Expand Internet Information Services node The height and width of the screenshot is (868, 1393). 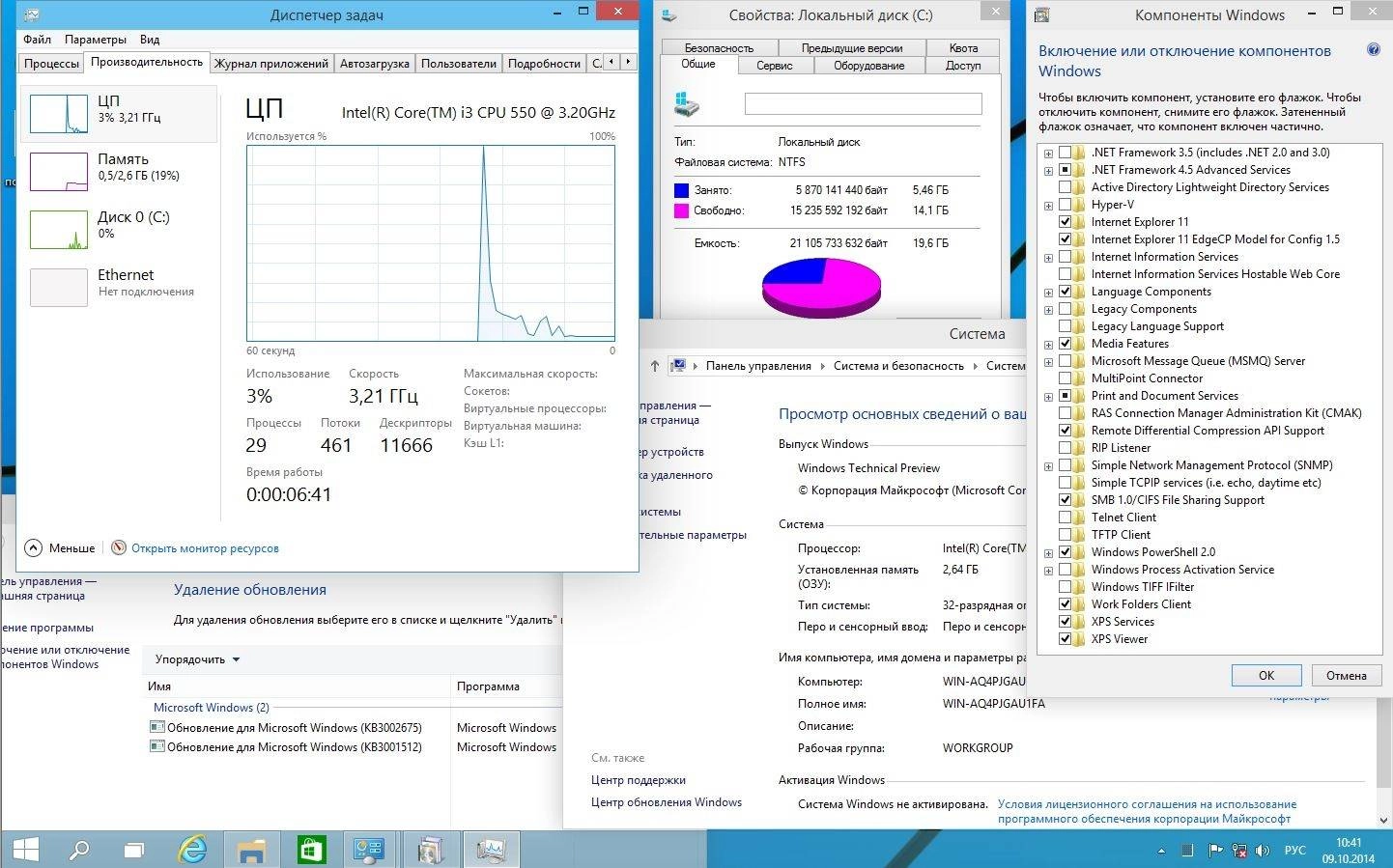(x=1048, y=258)
